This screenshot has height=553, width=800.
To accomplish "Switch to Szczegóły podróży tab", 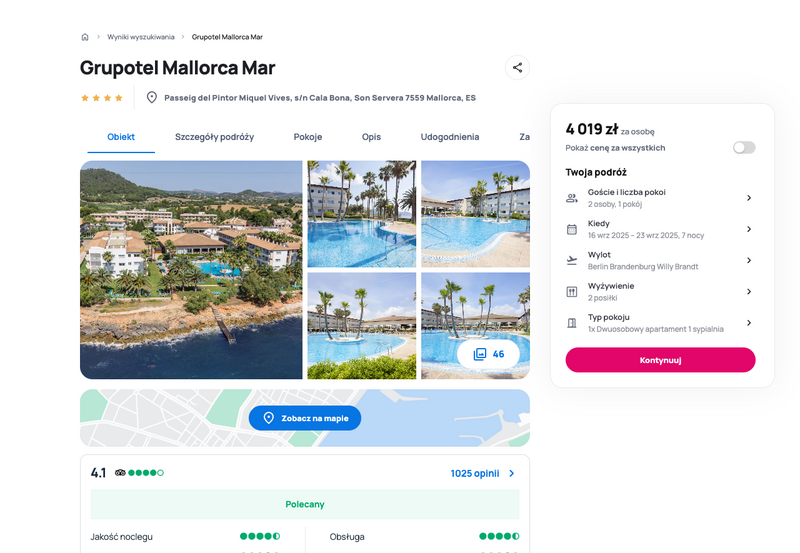I will pyautogui.click(x=214, y=137).
